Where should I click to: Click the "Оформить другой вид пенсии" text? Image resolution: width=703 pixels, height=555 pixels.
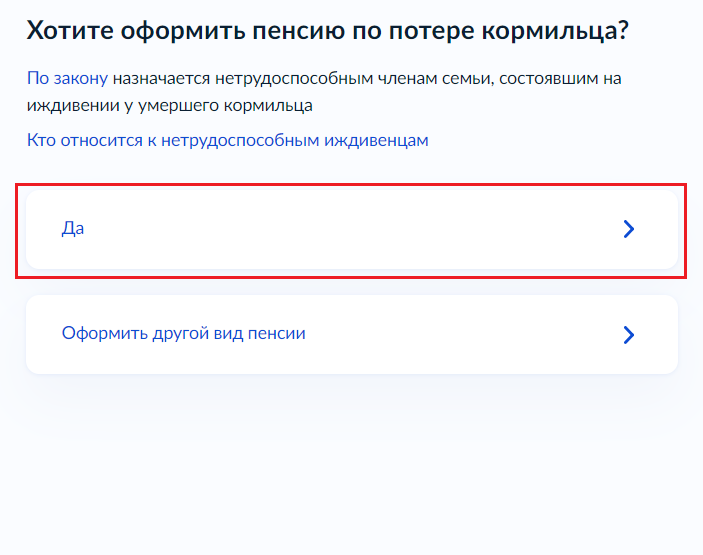(183, 333)
